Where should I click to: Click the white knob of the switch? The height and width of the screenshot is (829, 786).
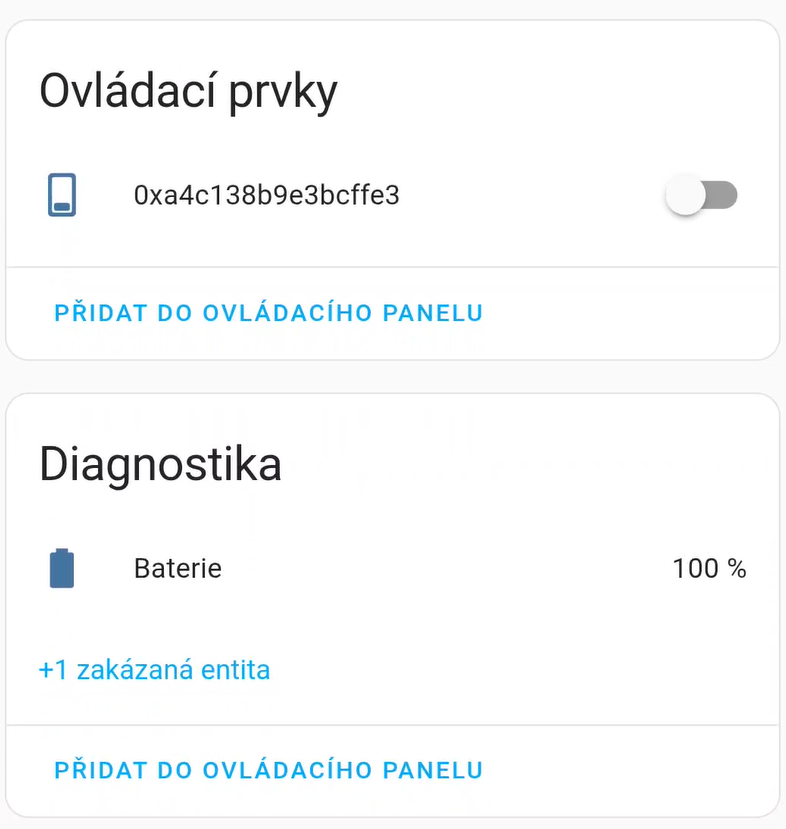coord(686,195)
